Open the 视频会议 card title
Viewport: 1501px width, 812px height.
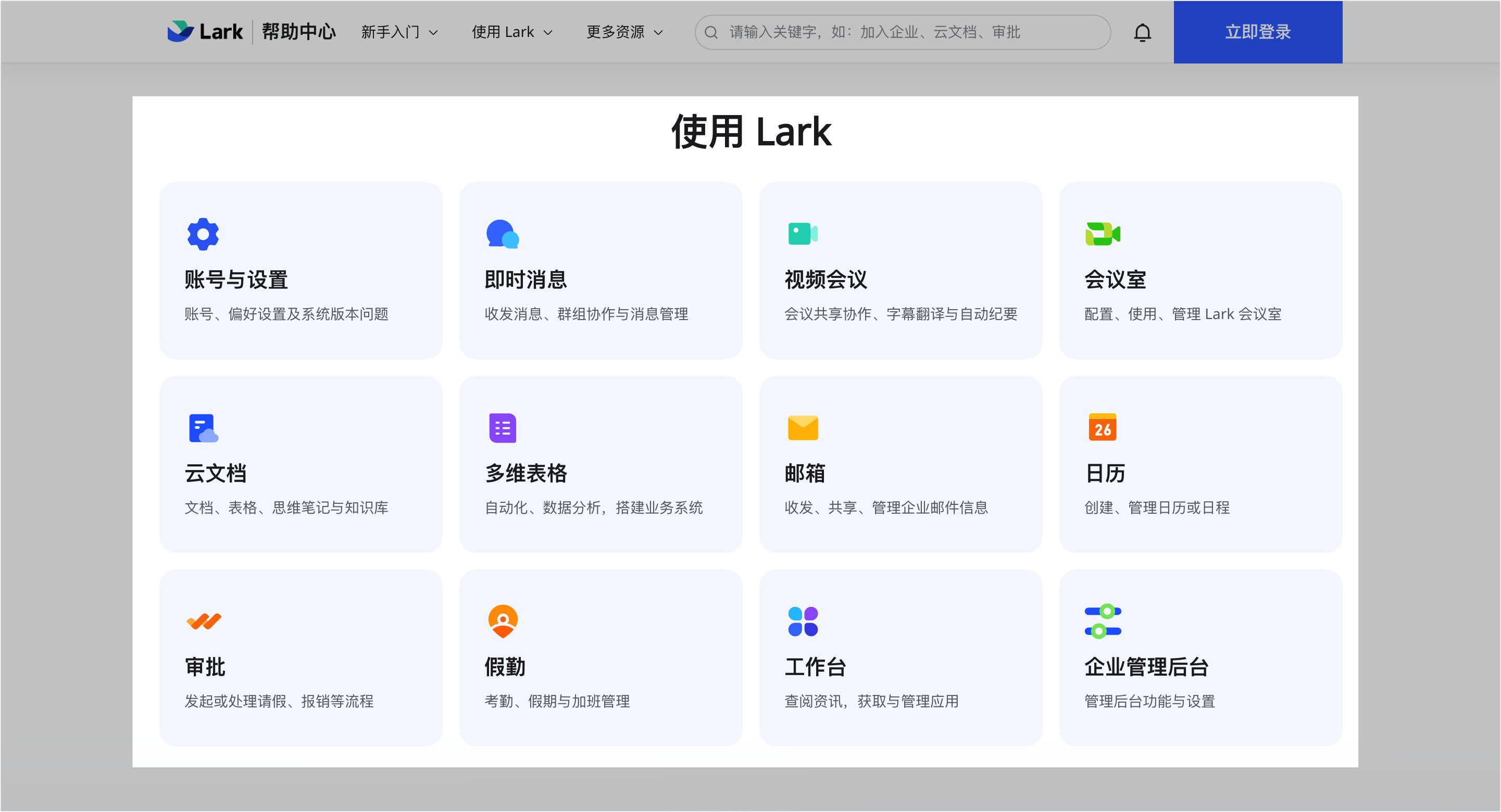click(825, 280)
